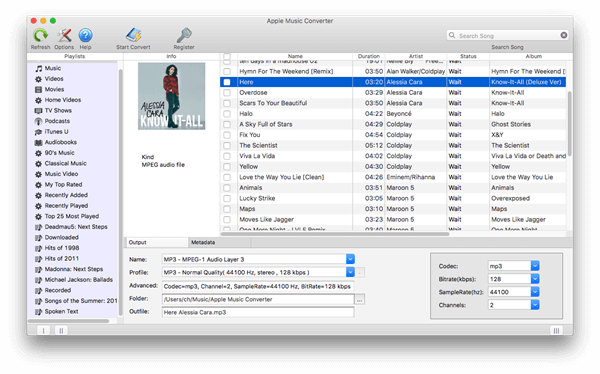The width and height of the screenshot is (600, 374).
Task: Click the Register key icon
Action: click(x=184, y=35)
